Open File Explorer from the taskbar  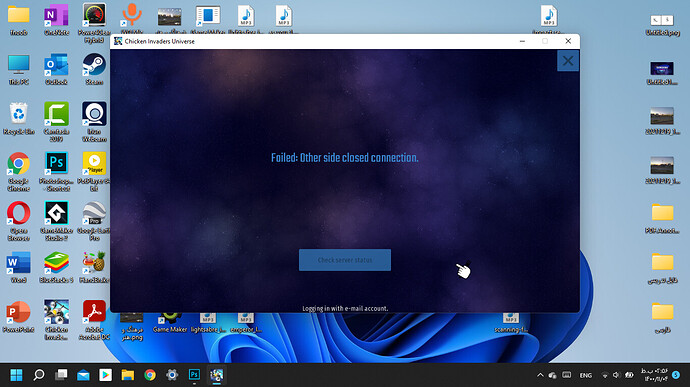pyautogui.click(x=128, y=375)
